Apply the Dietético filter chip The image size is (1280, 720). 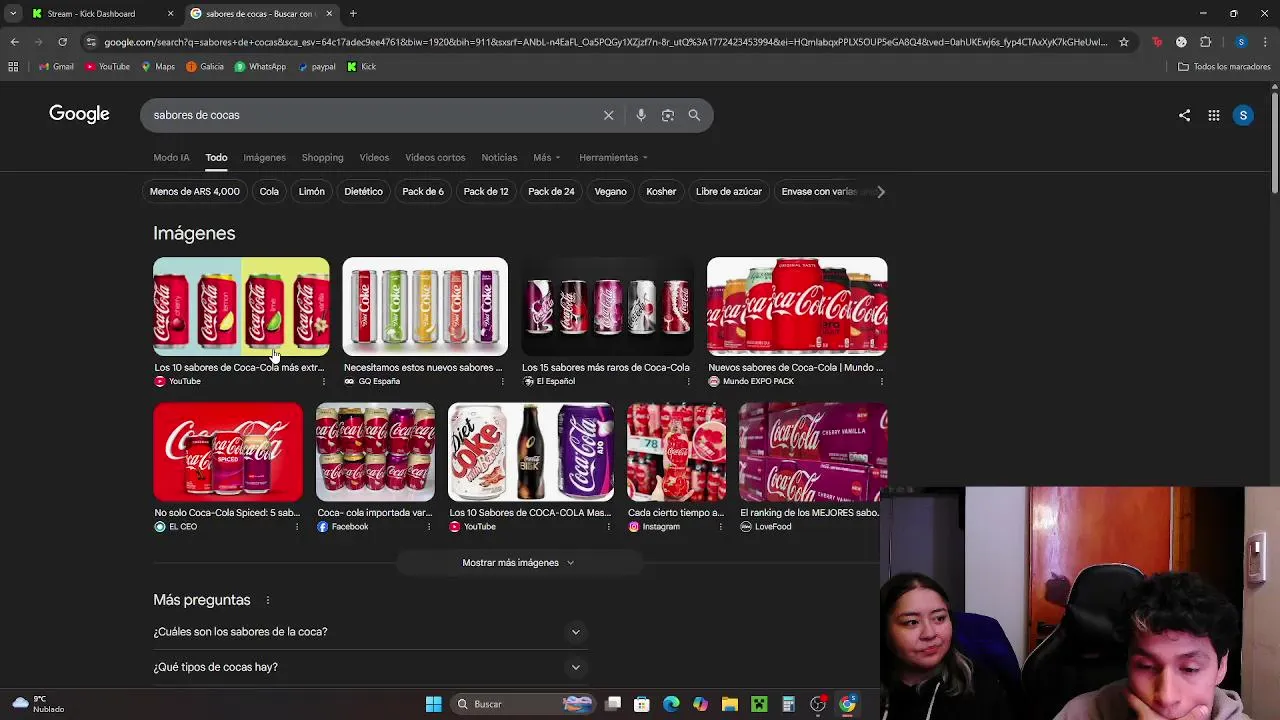click(x=363, y=191)
